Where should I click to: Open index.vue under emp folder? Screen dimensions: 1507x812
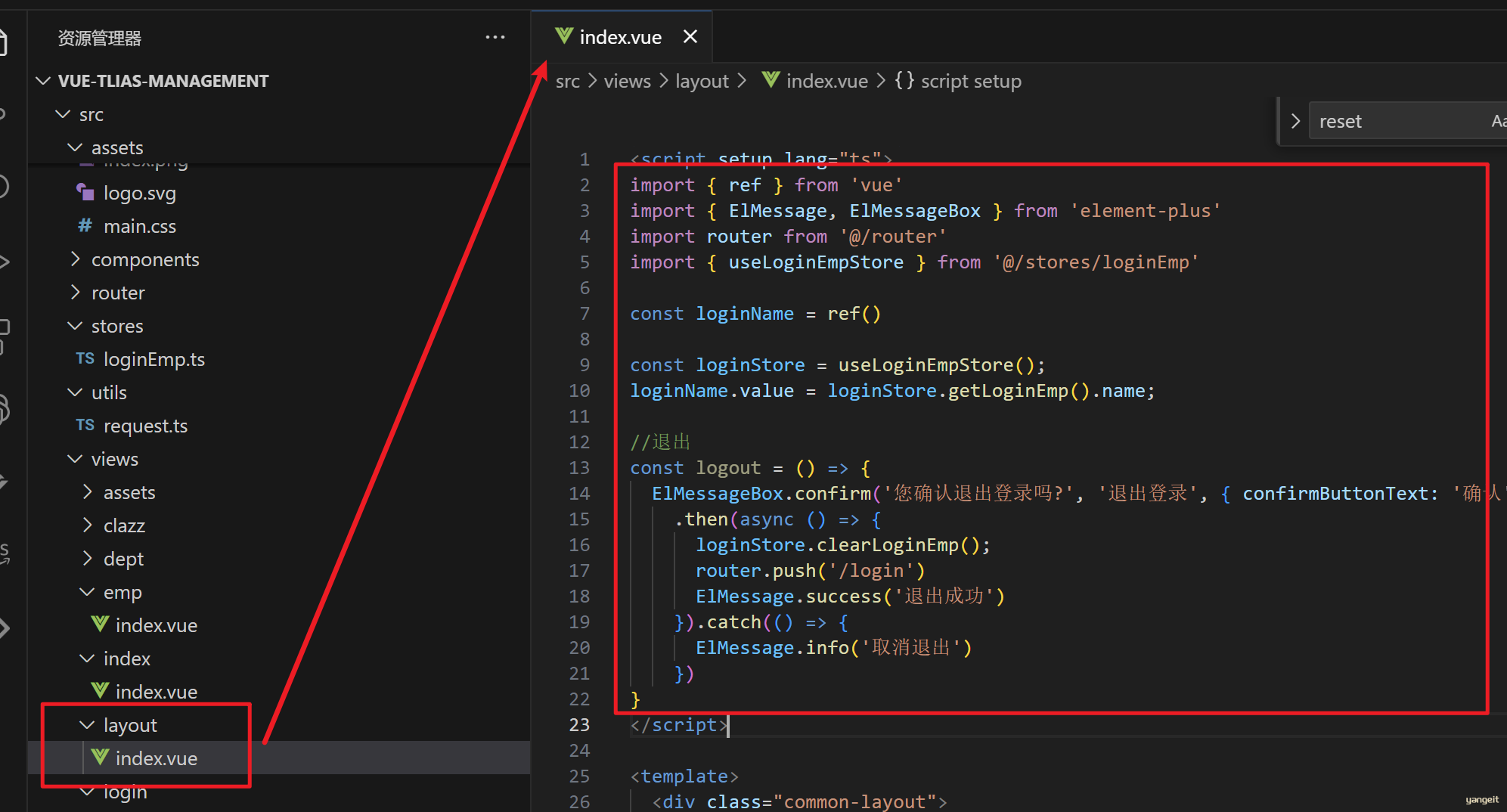pos(156,625)
